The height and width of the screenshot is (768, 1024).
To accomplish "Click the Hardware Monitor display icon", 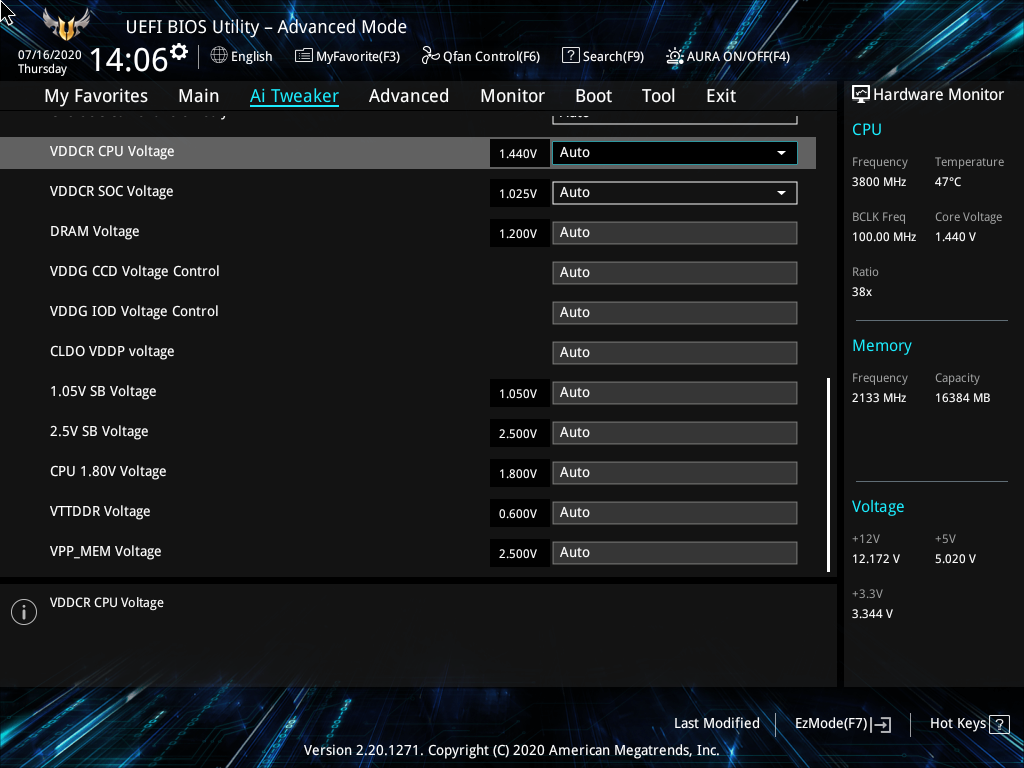I will click(x=861, y=95).
